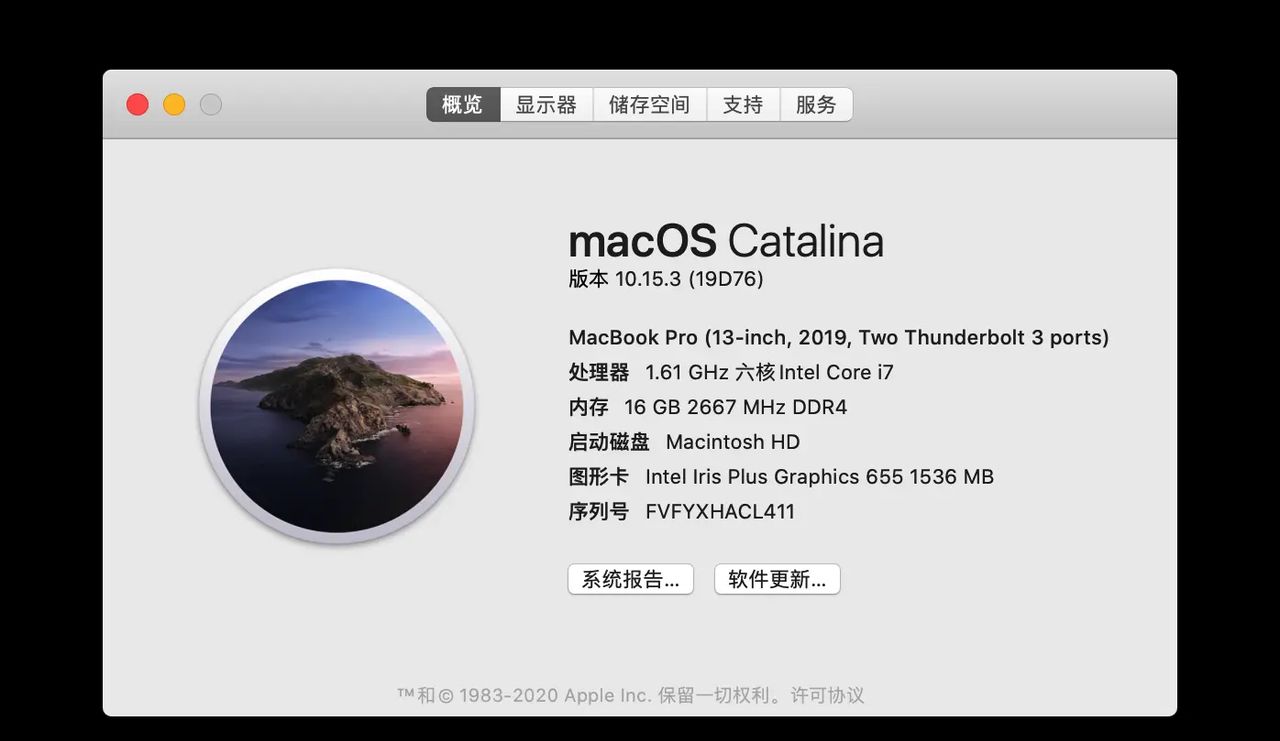This screenshot has width=1280, height=741.
Task: Open the 显示器 tab
Action: [x=546, y=105]
